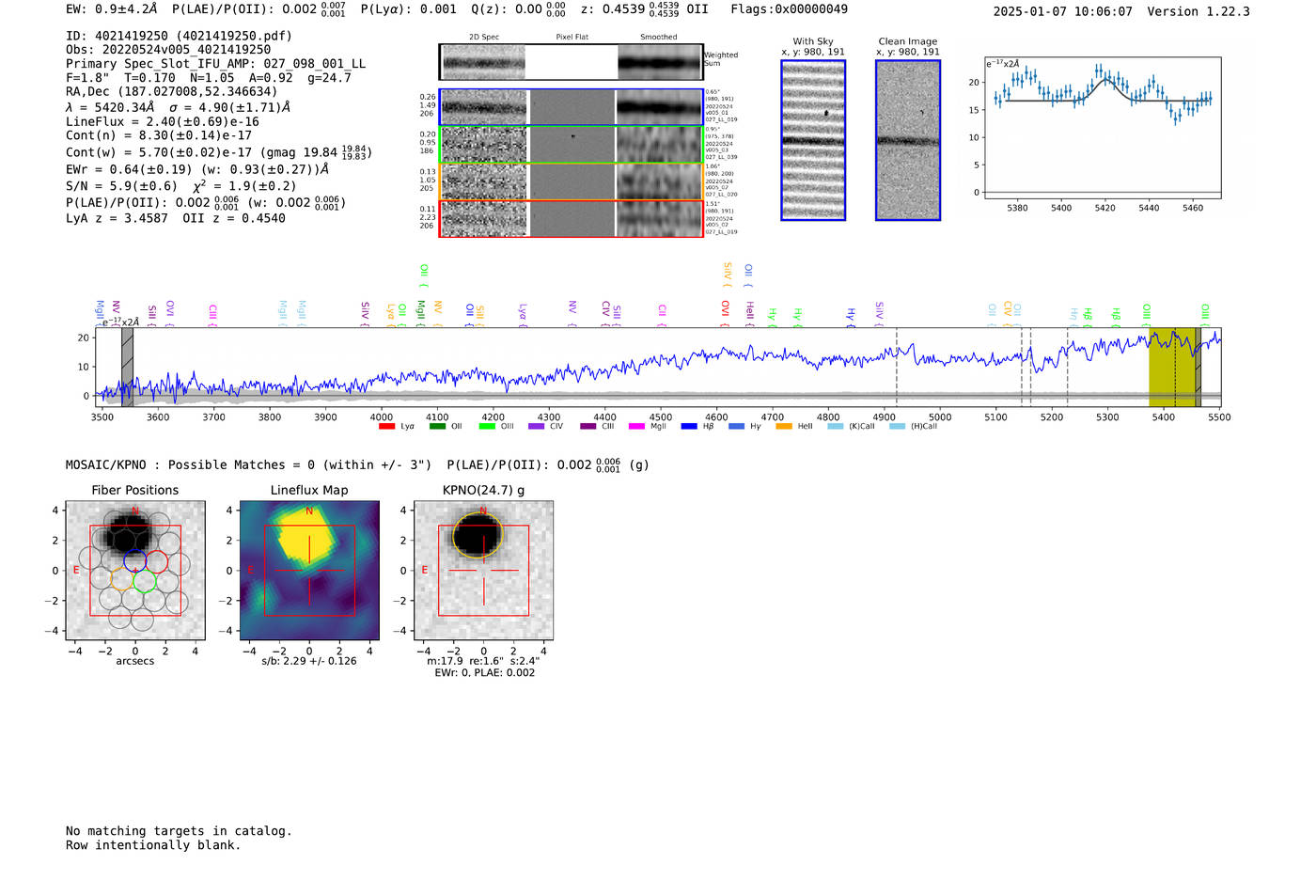Select the red-bordered fiber spectrum row
This screenshot has height=896, width=1316.
pos(571,219)
